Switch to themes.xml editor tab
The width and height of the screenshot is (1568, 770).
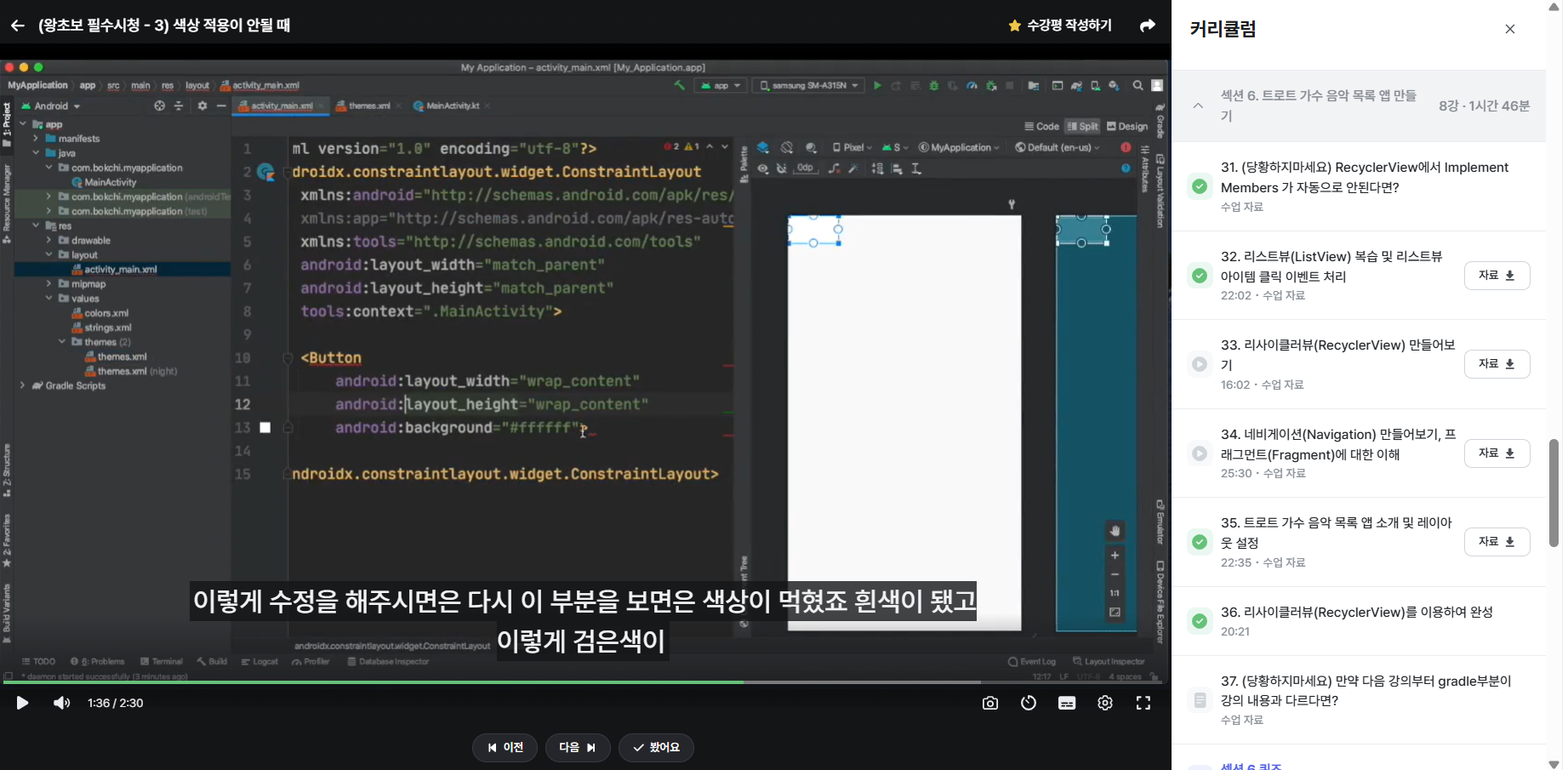coord(368,106)
